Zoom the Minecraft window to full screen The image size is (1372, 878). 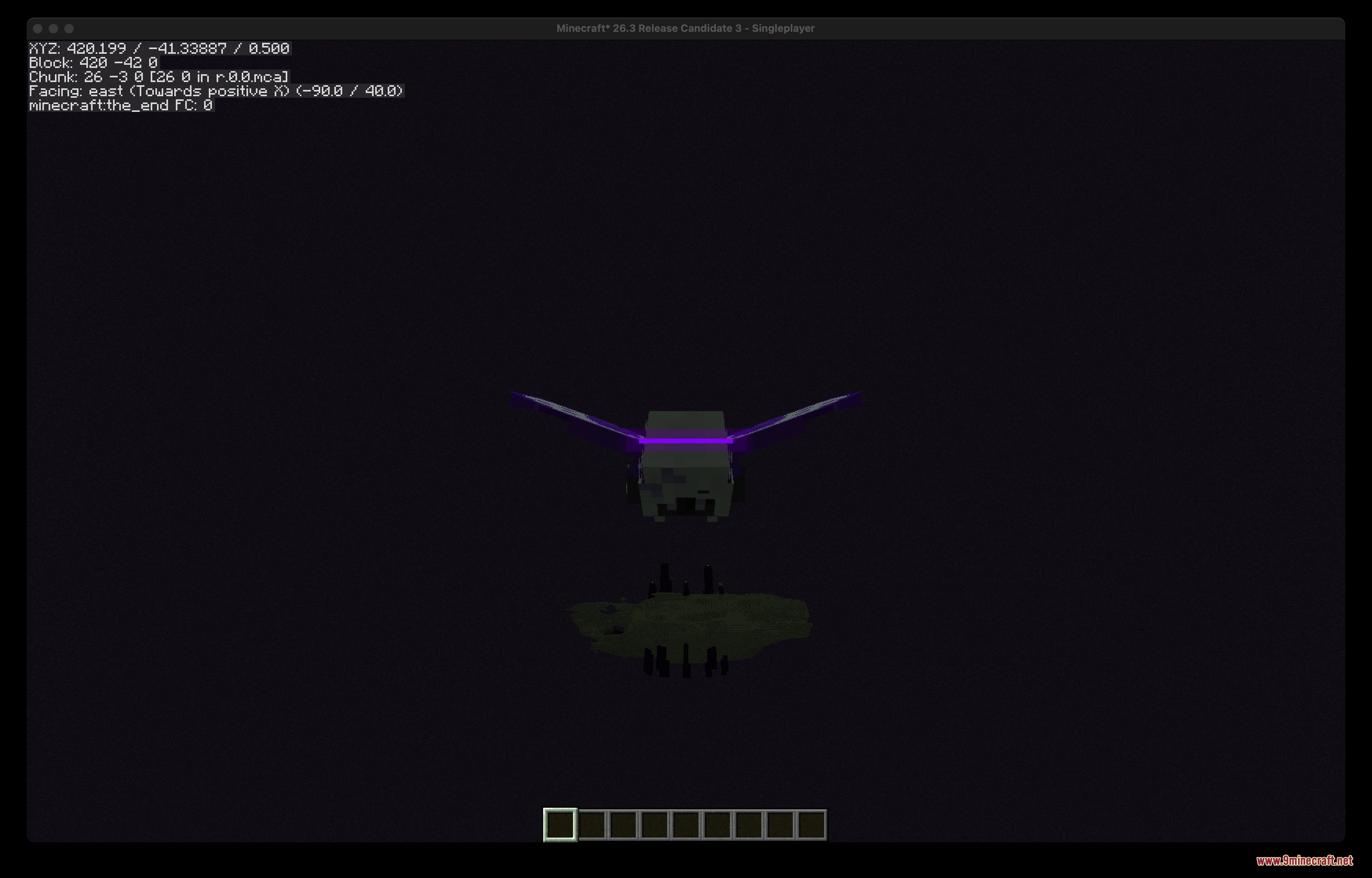(69, 29)
